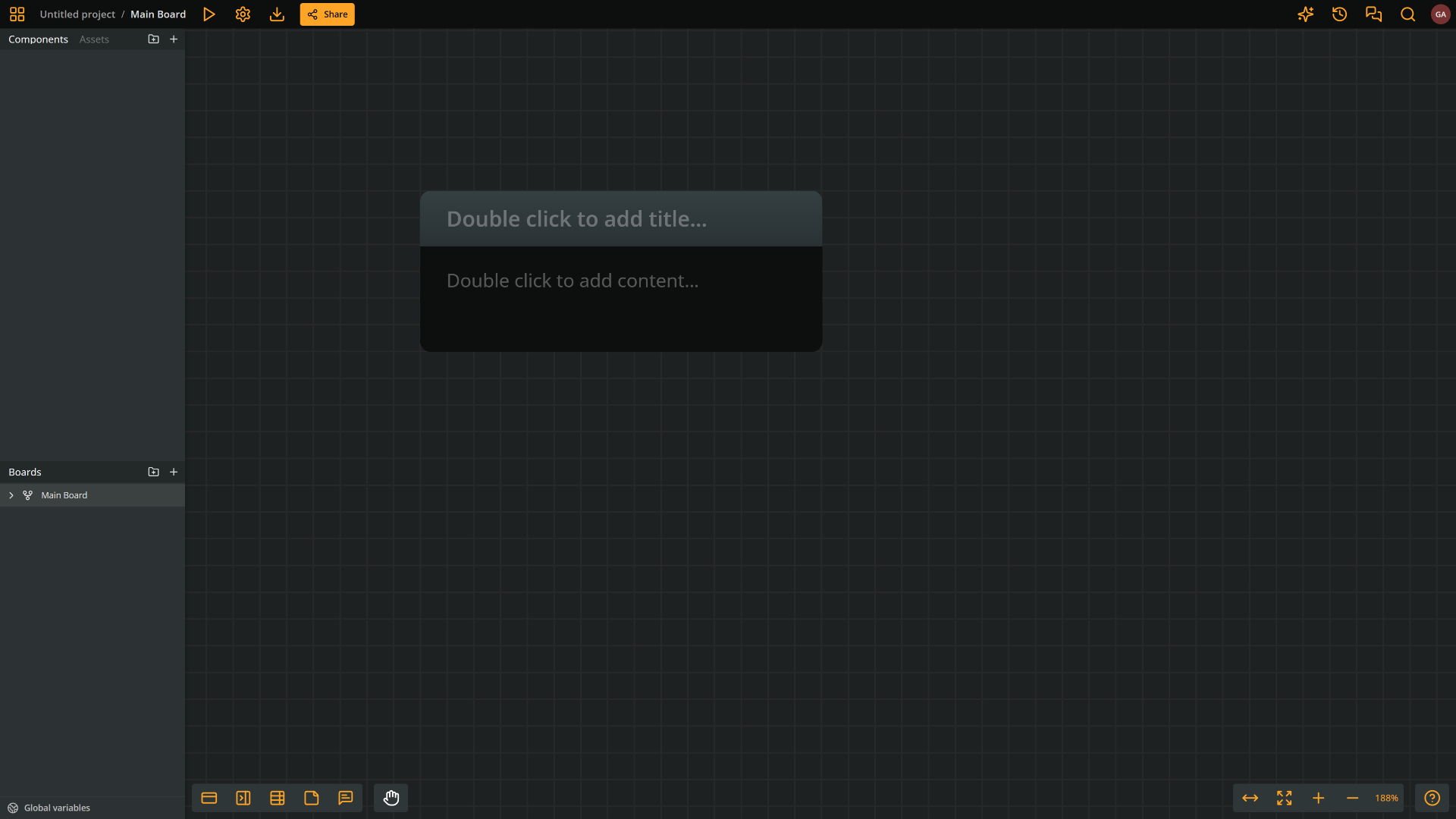This screenshot has width=1456, height=819.
Task: Select the Components tab
Action: tap(38, 39)
